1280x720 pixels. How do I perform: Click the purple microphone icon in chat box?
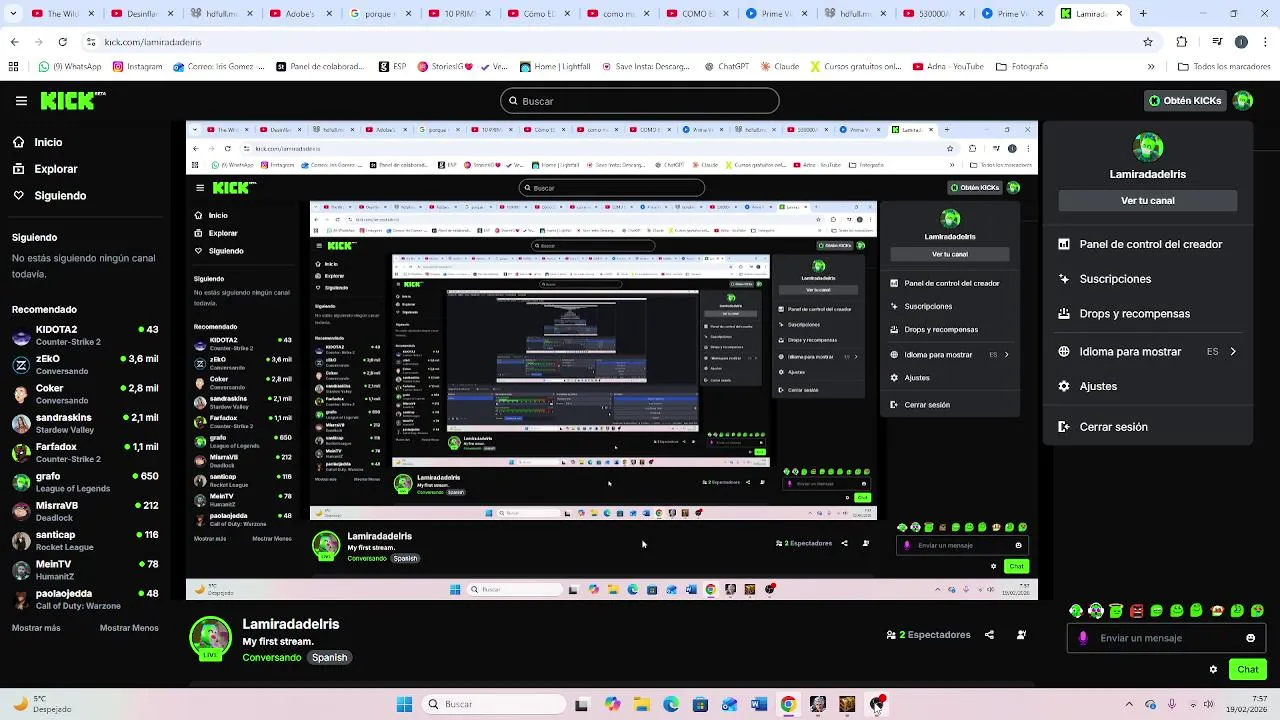coord(1083,638)
